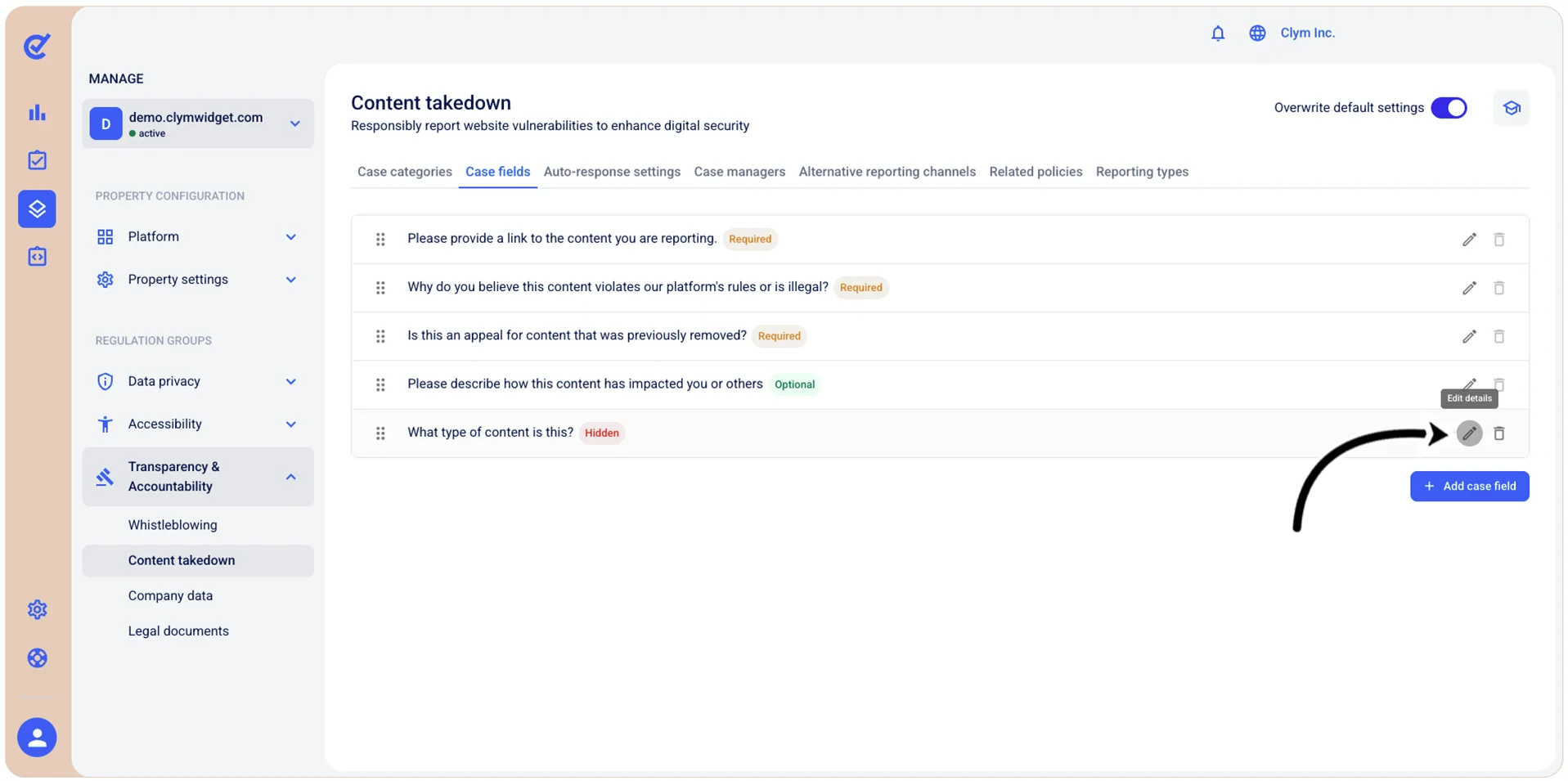
Task: Open the Case managers tab
Action: coord(739,172)
